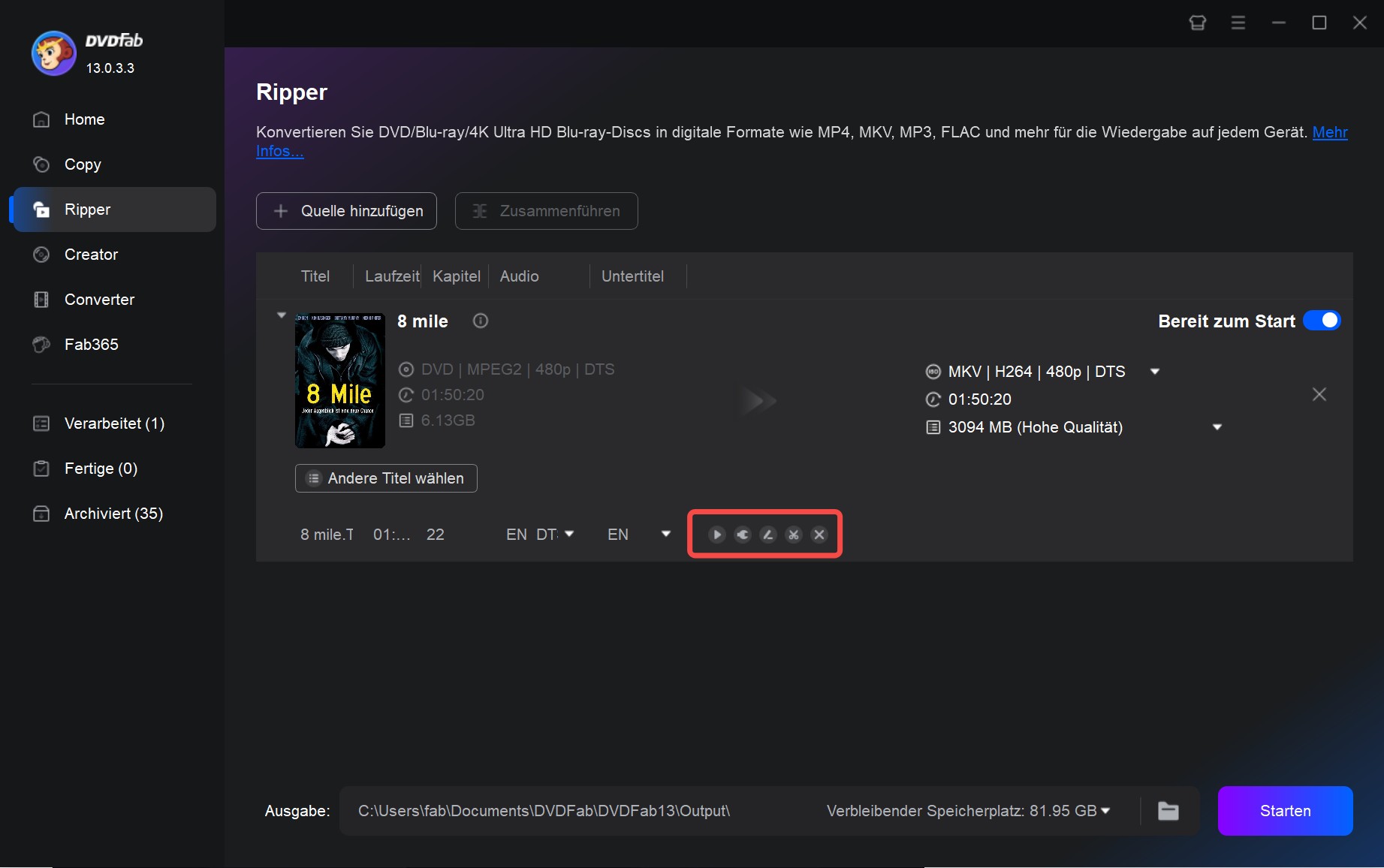Screen dimensions: 1384x868
Task: Preview the title with play icon
Action: (717, 535)
